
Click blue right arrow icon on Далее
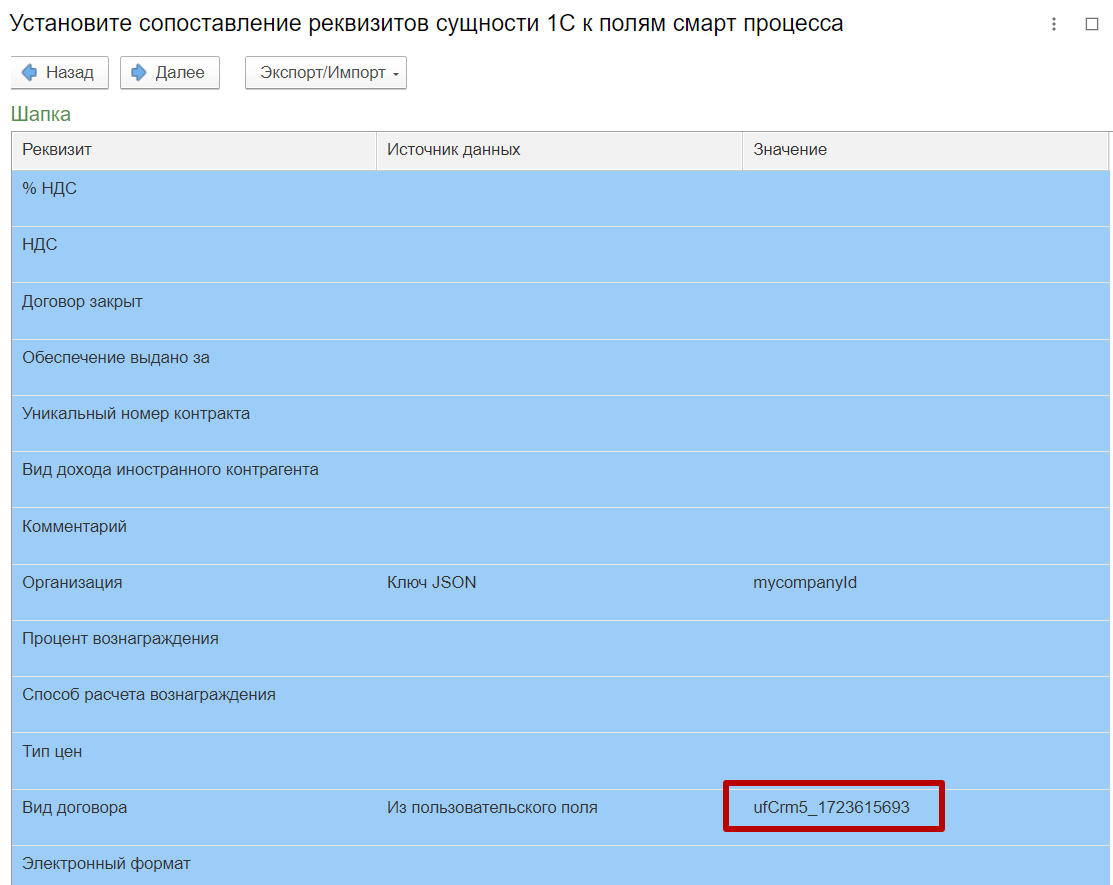[x=139, y=73]
